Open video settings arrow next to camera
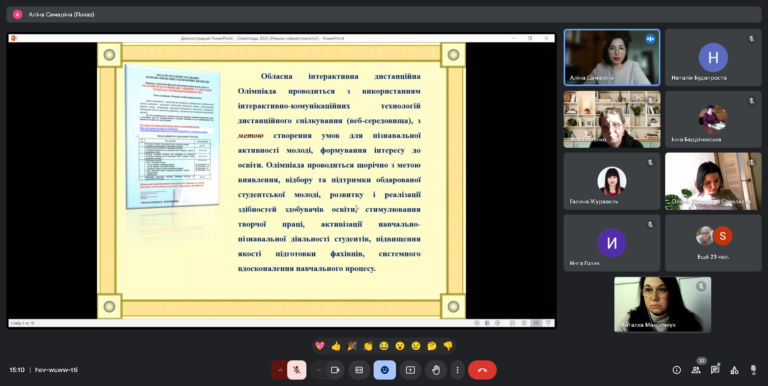 [x=318, y=370]
